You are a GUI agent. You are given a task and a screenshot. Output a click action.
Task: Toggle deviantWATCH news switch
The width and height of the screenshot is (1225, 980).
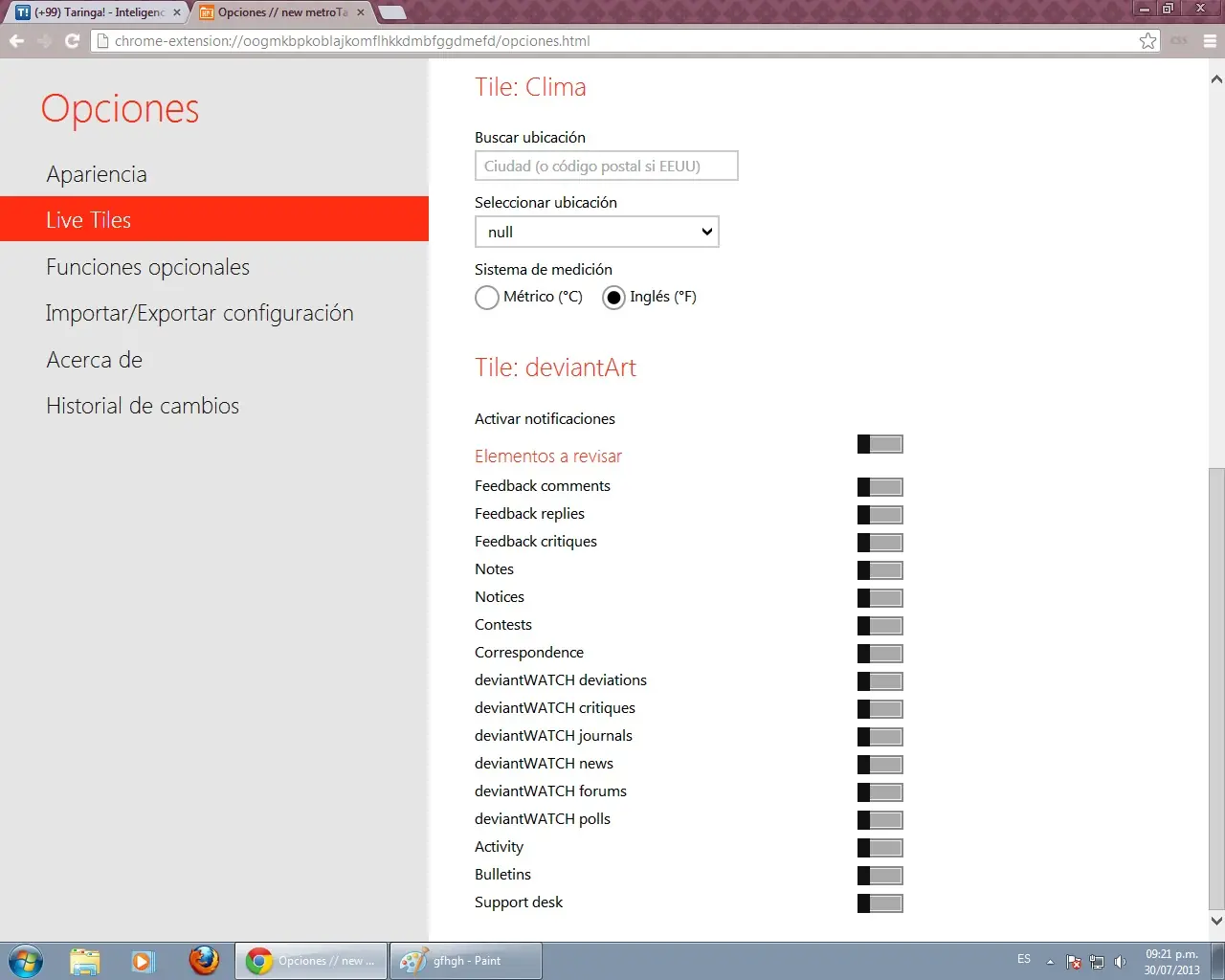point(880,765)
